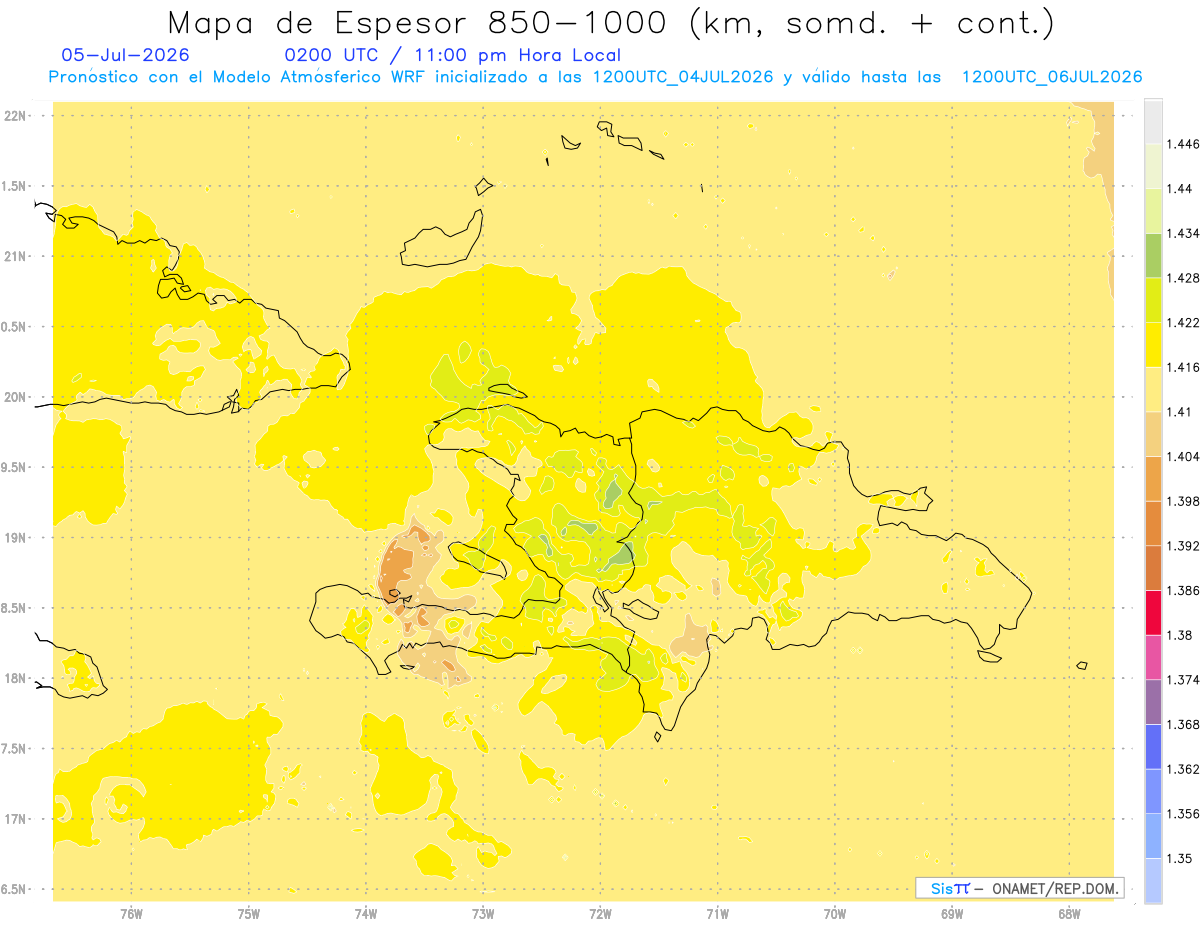The height and width of the screenshot is (927, 1200).
Task: Click the longitude label 70W
Action: coord(835,913)
